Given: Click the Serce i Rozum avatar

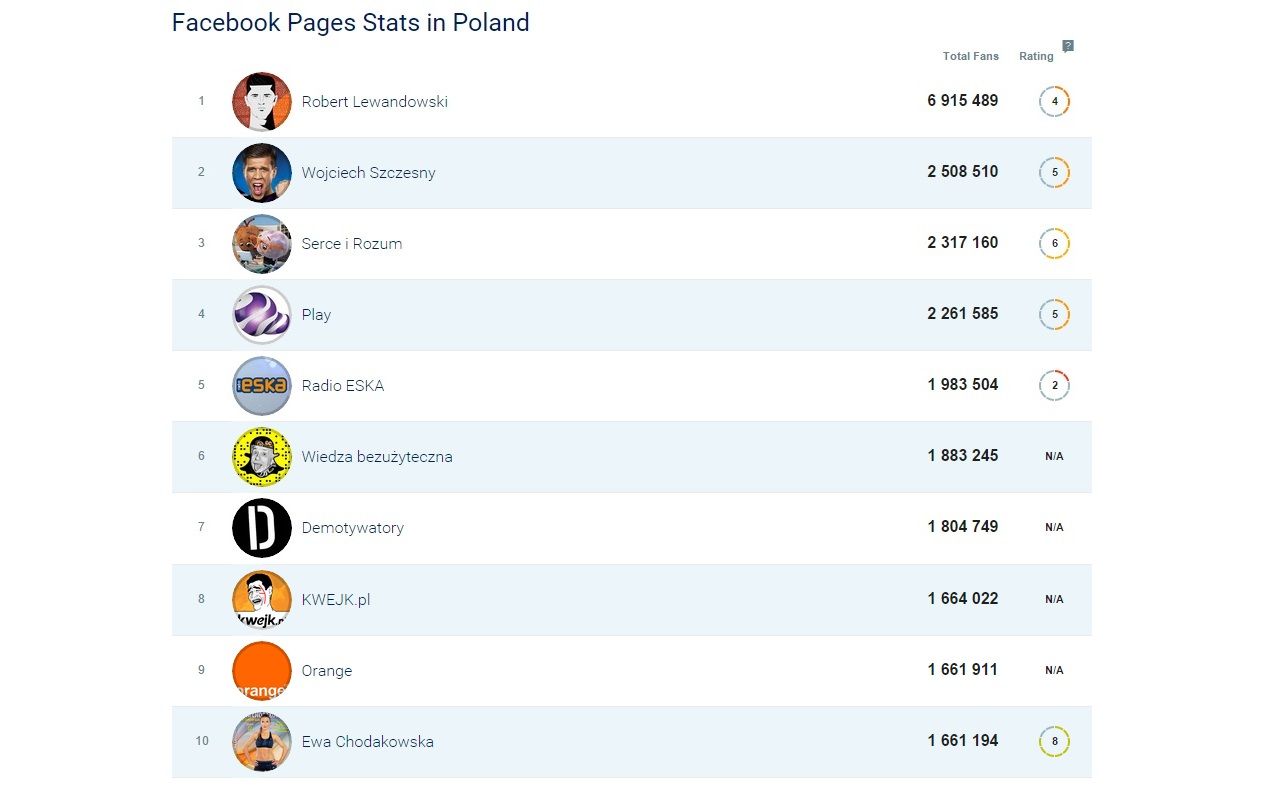Looking at the screenshot, I should pyautogui.click(x=262, y=244).
